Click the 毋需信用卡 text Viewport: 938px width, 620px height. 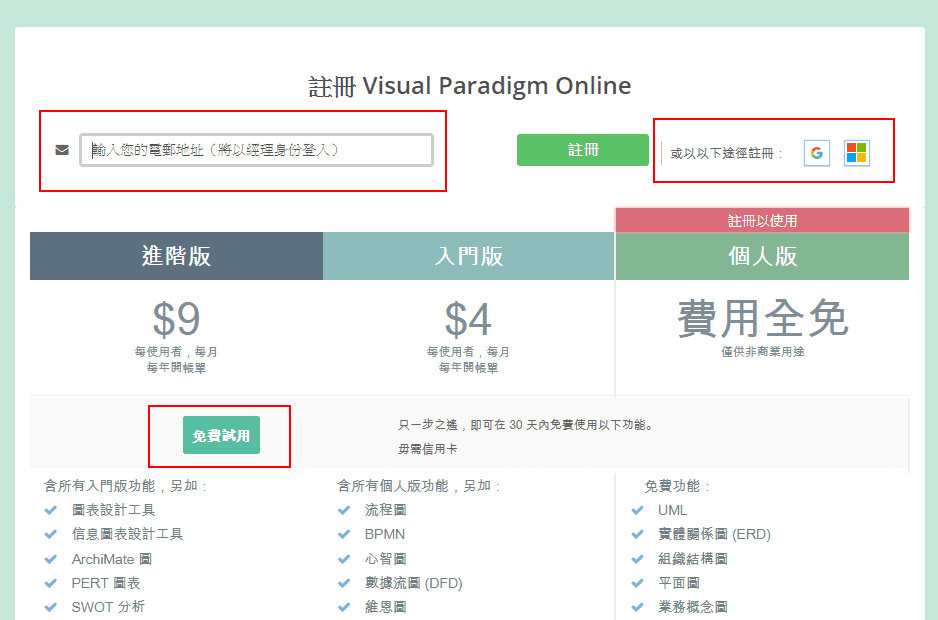tap(428, 449)
